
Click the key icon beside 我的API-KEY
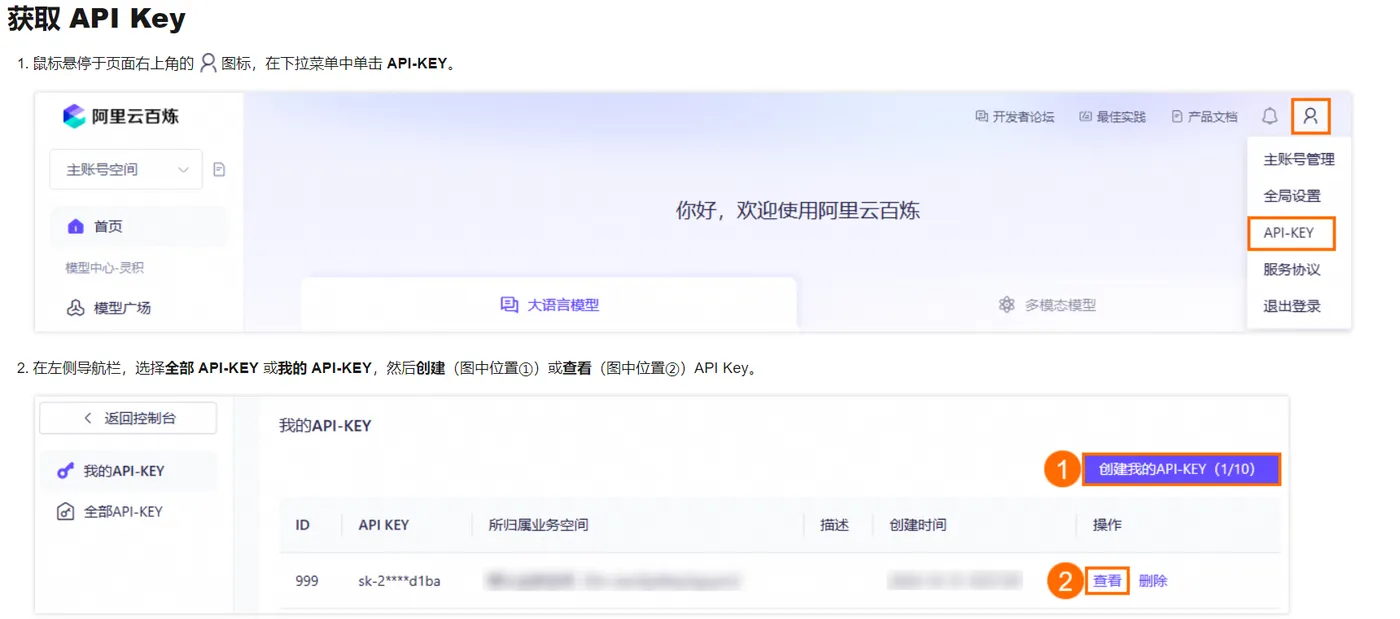point(66,471)
